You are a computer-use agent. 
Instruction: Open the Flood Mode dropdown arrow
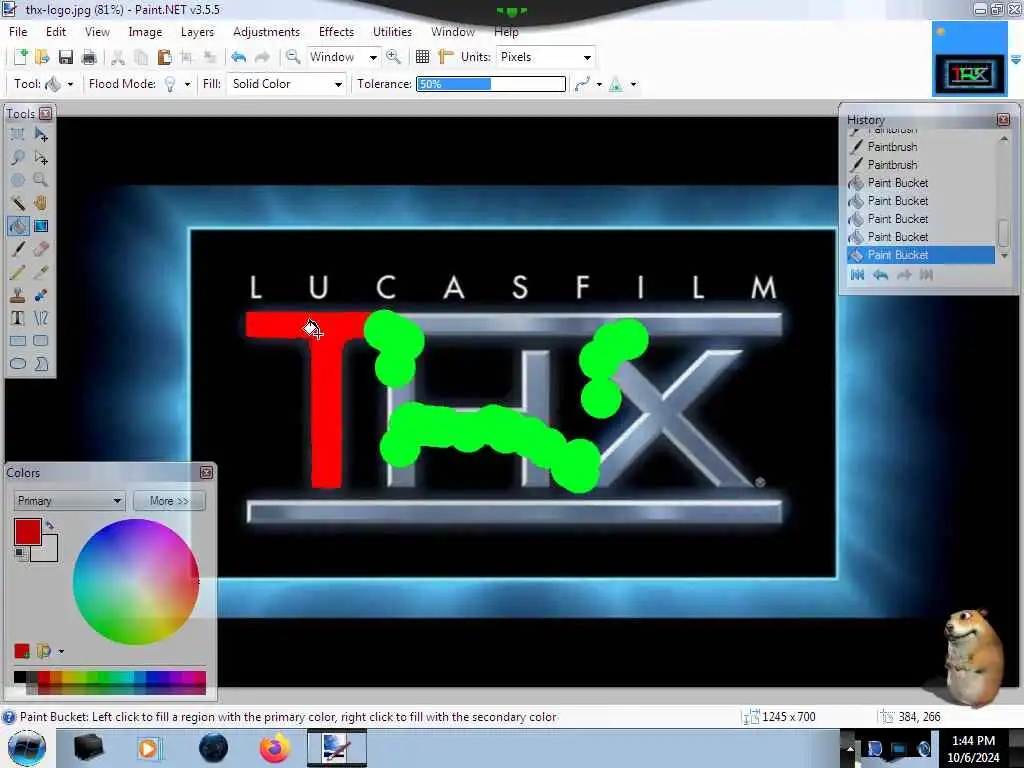coord(187,84)
